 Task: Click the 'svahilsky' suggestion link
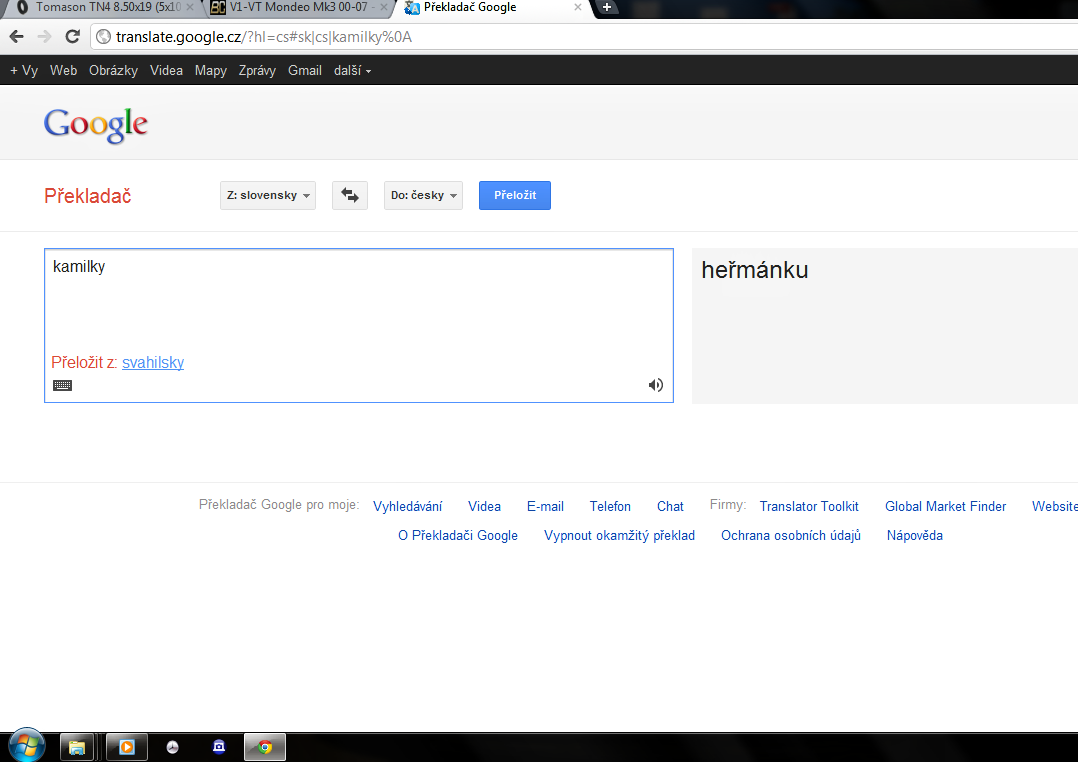(153, 363)
